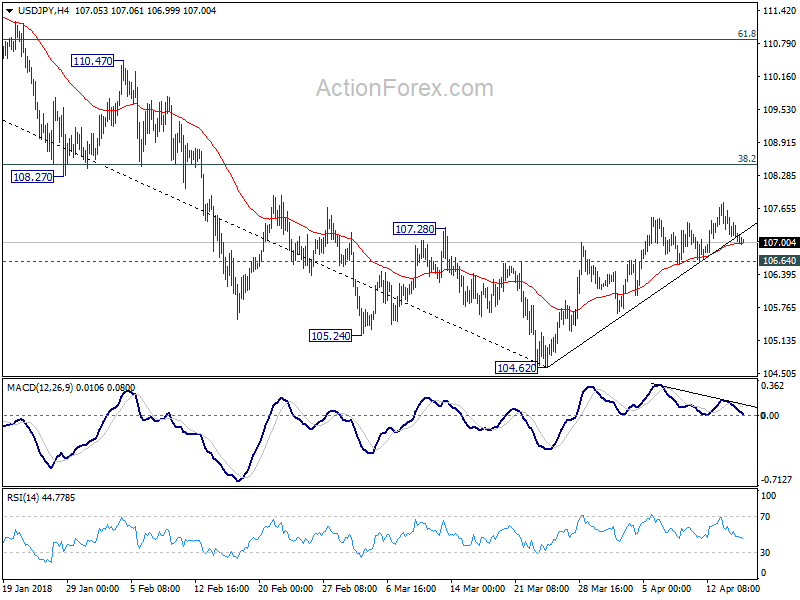Select RSI scale value 30
The height and width of the screenshot is (600, 800).
pyautogui.click(x=765, y=553)
